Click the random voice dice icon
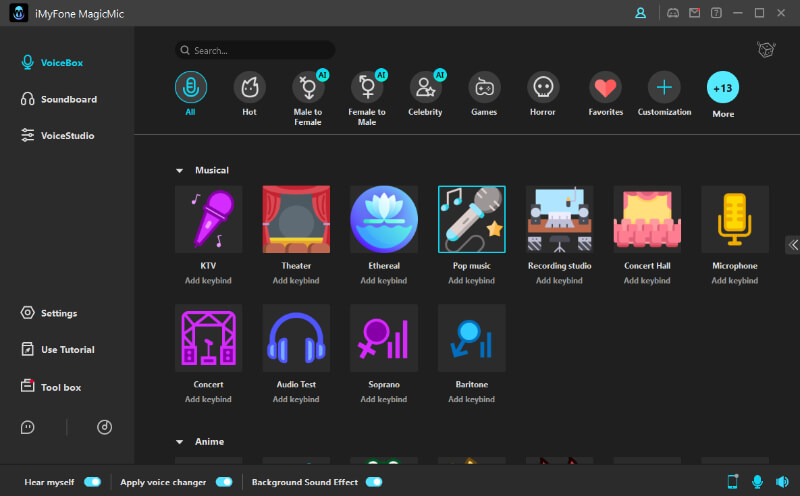800x496 pixels. [766, 49]
